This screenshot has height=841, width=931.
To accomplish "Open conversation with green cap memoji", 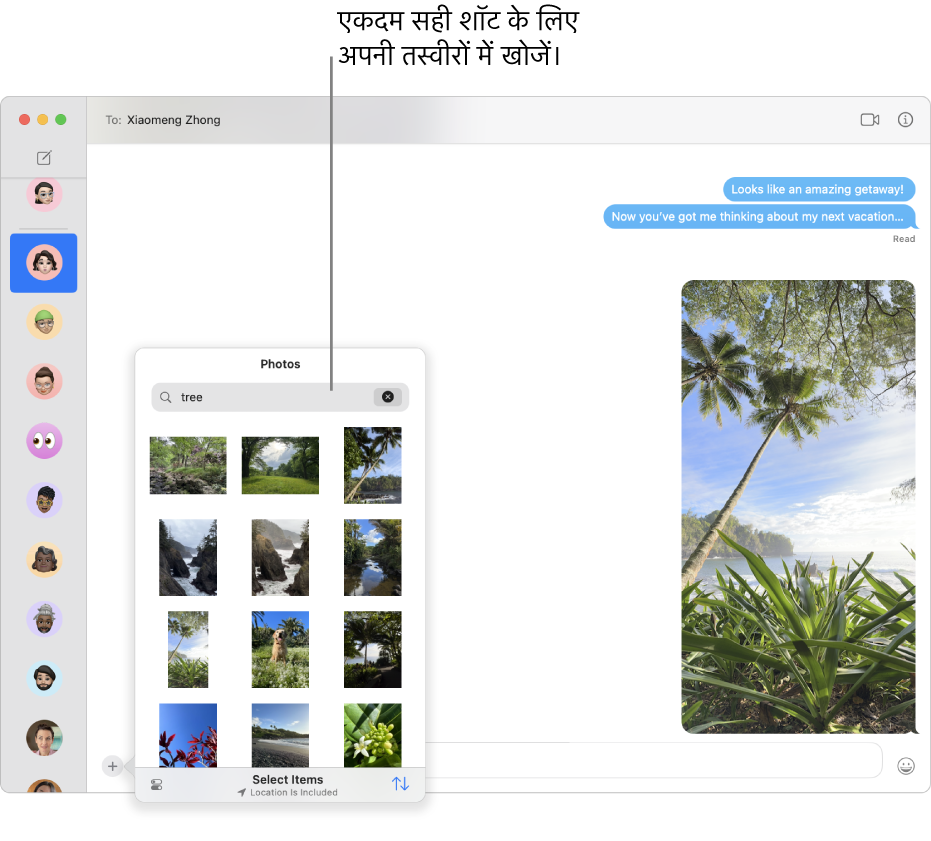I will 44,322.
